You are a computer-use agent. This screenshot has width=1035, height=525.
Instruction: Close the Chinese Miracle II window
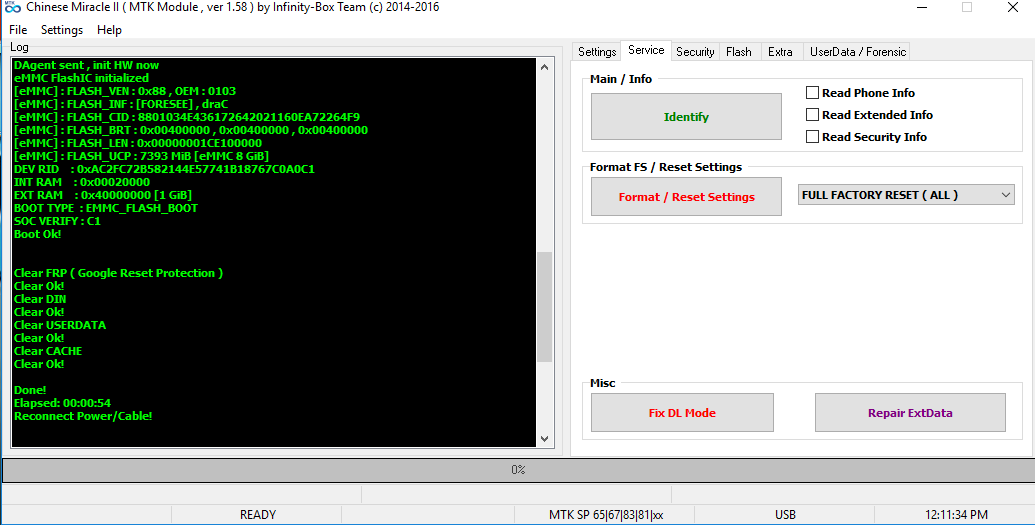pyautogui.click(x=1013, y=7)
